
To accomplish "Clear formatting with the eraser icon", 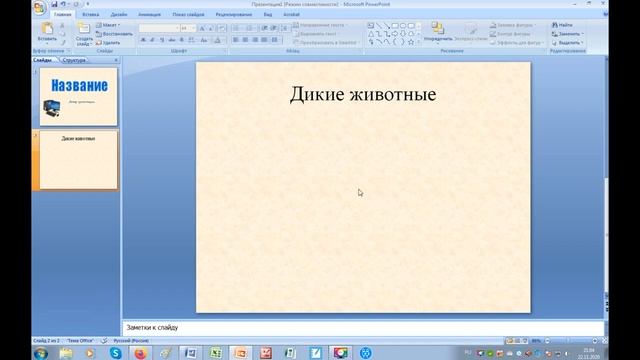I will point(221,28).
